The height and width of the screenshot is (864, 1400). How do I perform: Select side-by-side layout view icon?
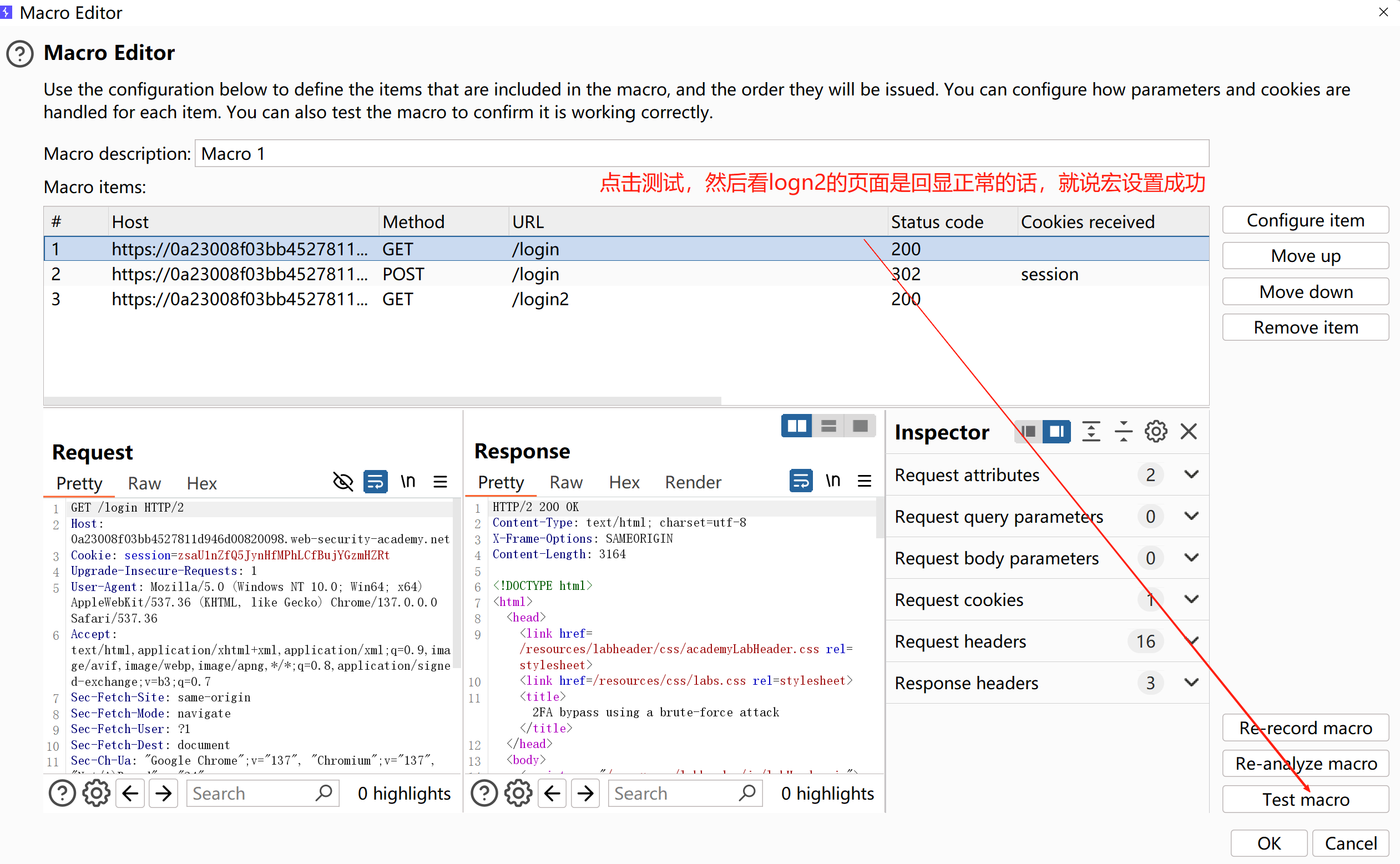[796, 426]
